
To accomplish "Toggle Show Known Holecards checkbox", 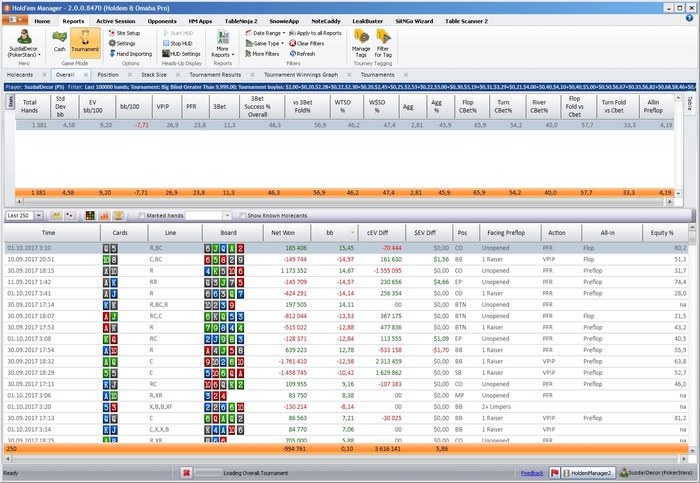I will point(242,216).
